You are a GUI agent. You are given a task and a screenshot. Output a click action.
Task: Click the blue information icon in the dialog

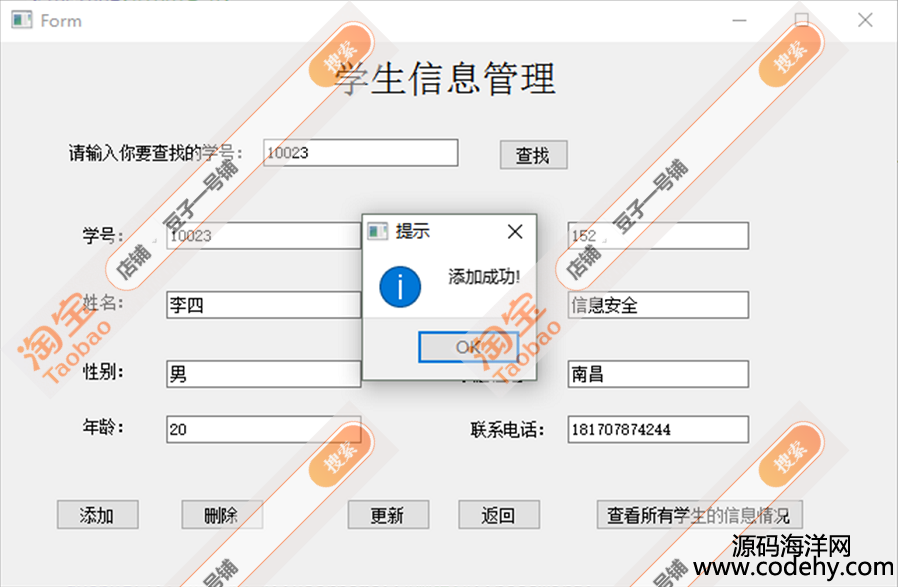point(400,287)
